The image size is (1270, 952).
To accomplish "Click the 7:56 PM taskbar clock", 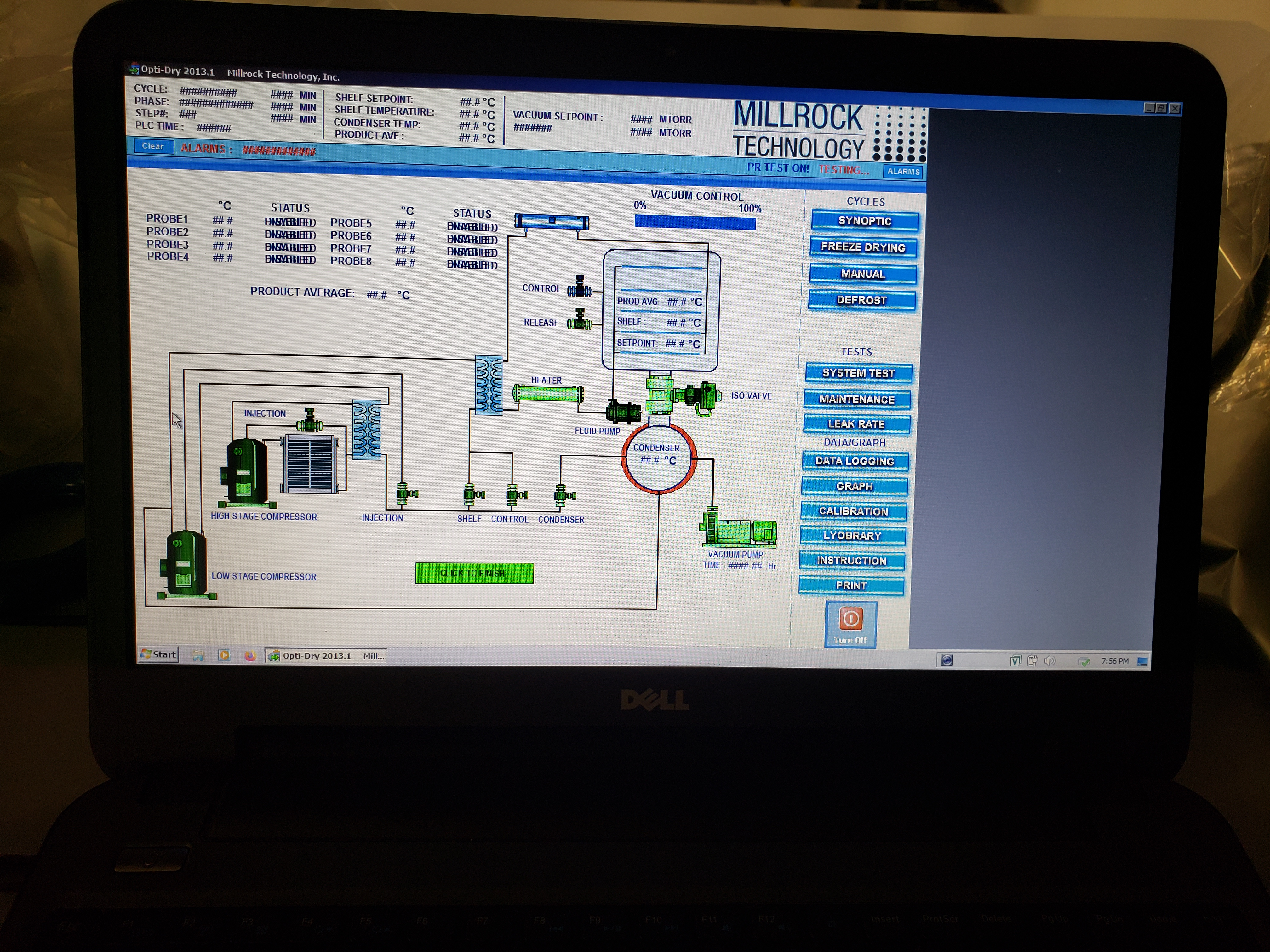I will pos(1114,661).
